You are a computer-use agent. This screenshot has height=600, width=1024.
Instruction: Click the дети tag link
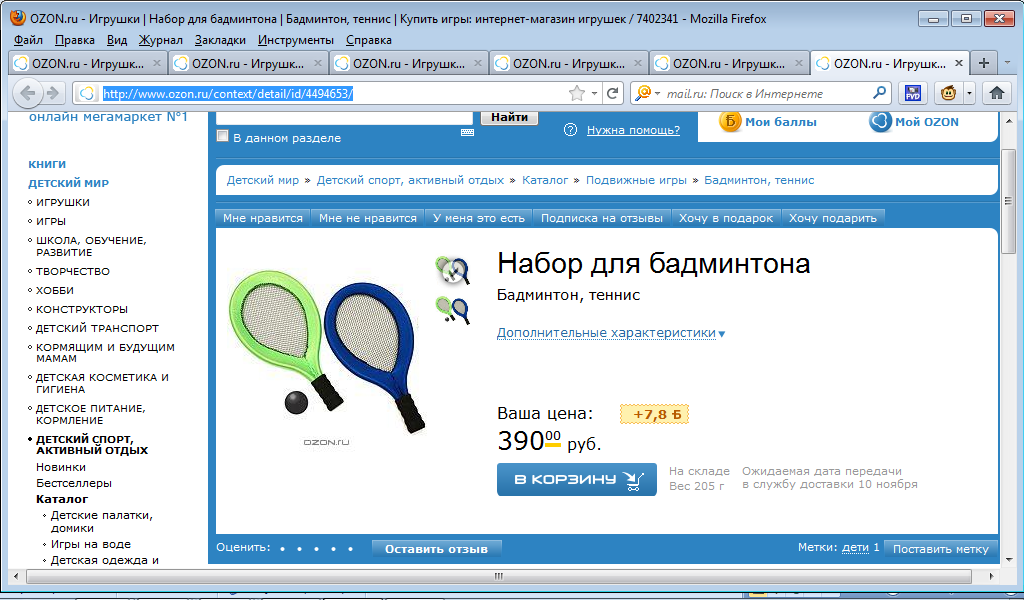[856, 547]
